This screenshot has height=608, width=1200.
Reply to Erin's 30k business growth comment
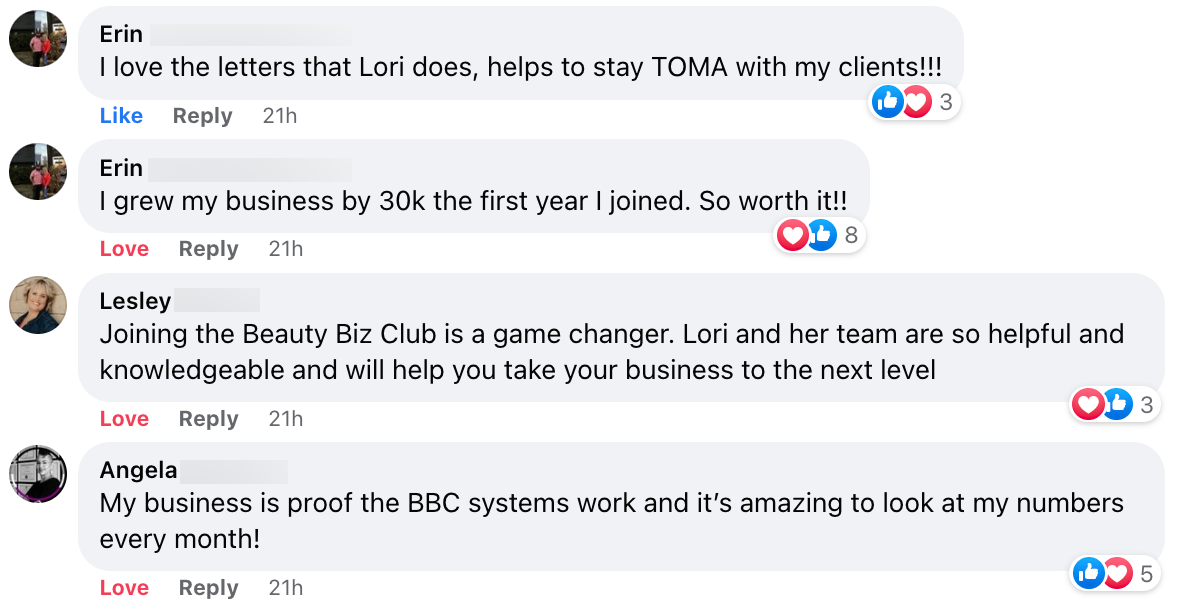[x=208, y=249]
